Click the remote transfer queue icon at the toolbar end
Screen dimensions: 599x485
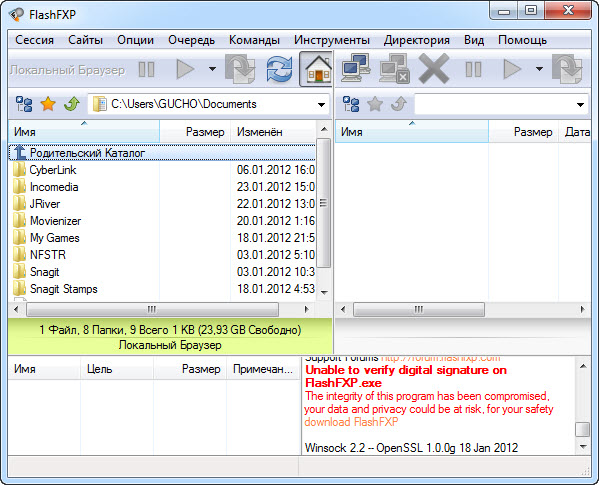point(567,69)
